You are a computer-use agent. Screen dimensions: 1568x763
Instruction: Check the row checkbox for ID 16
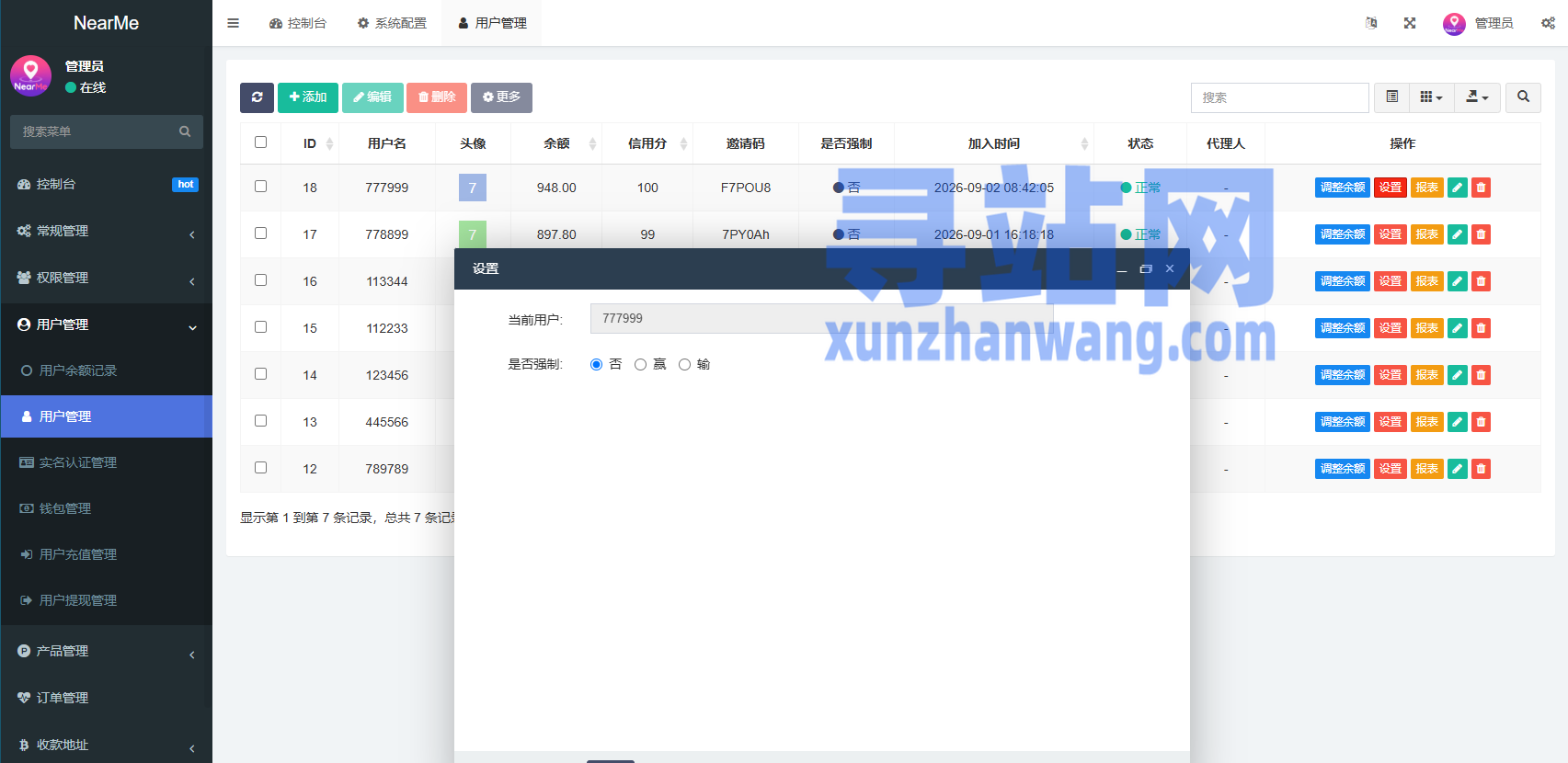[x=261, y=280]
